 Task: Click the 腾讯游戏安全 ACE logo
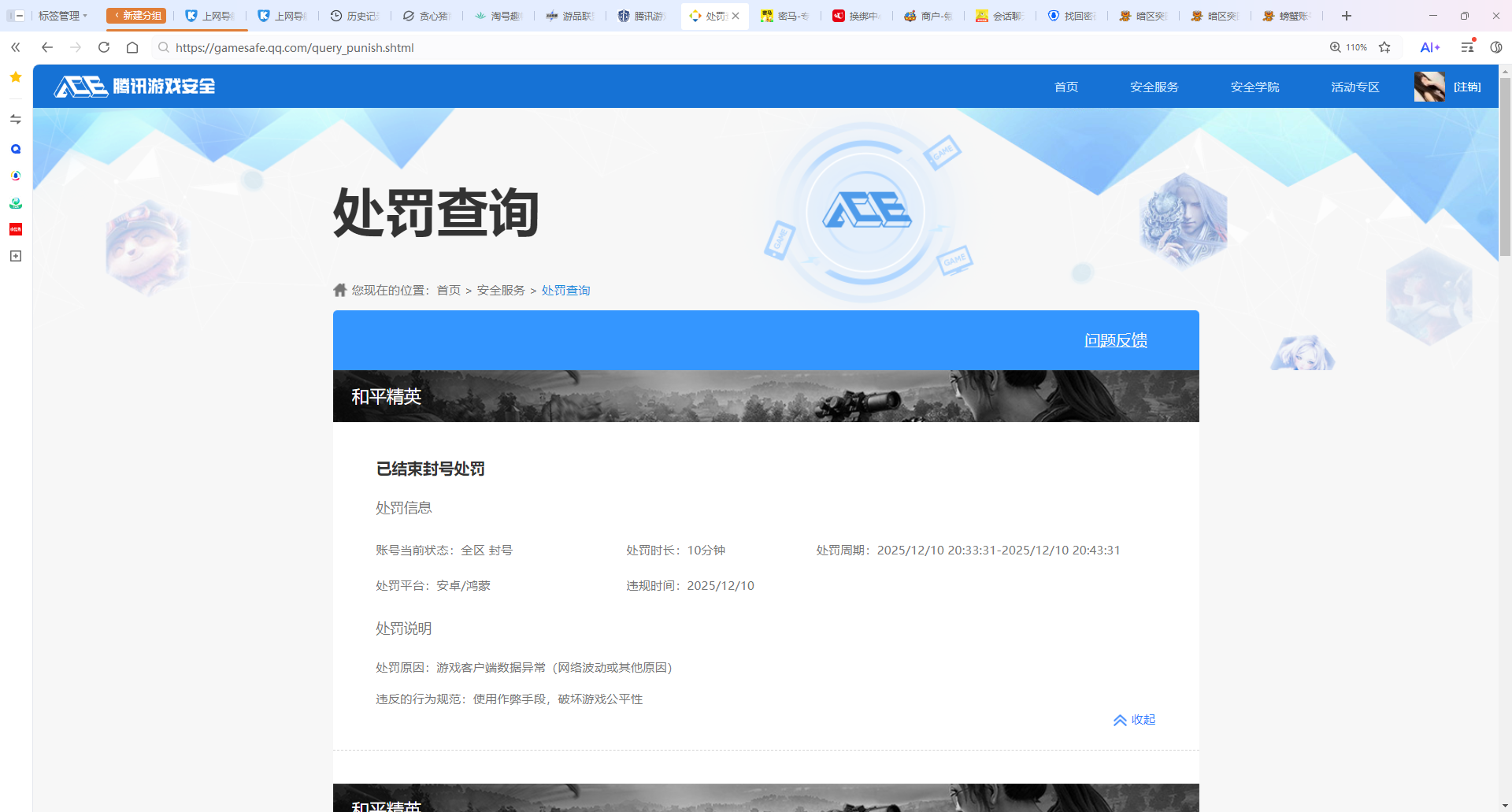click(134, 86)
